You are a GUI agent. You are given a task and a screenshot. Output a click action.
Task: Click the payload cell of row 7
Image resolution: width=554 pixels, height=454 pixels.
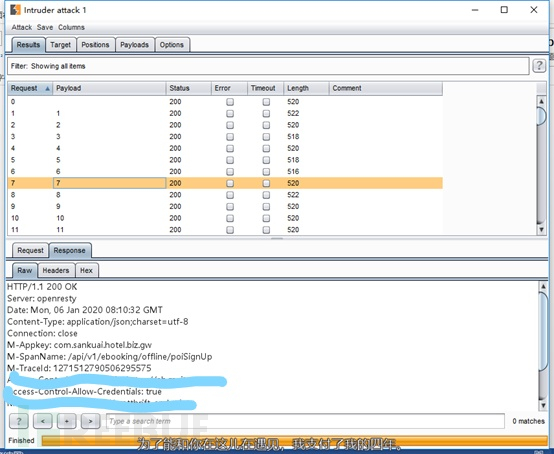click(x=109, y=183)
